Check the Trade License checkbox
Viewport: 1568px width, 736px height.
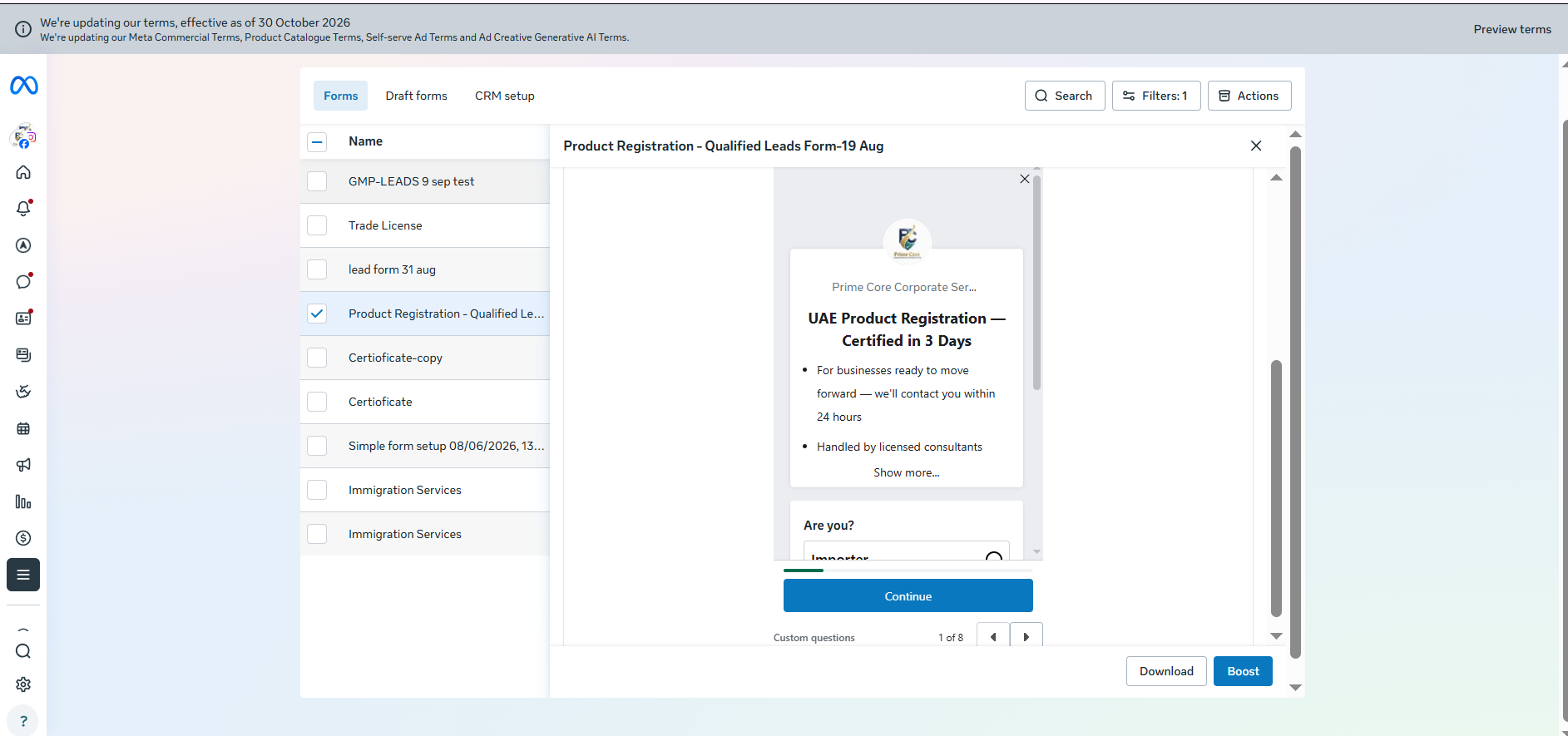tap(317, 225)
